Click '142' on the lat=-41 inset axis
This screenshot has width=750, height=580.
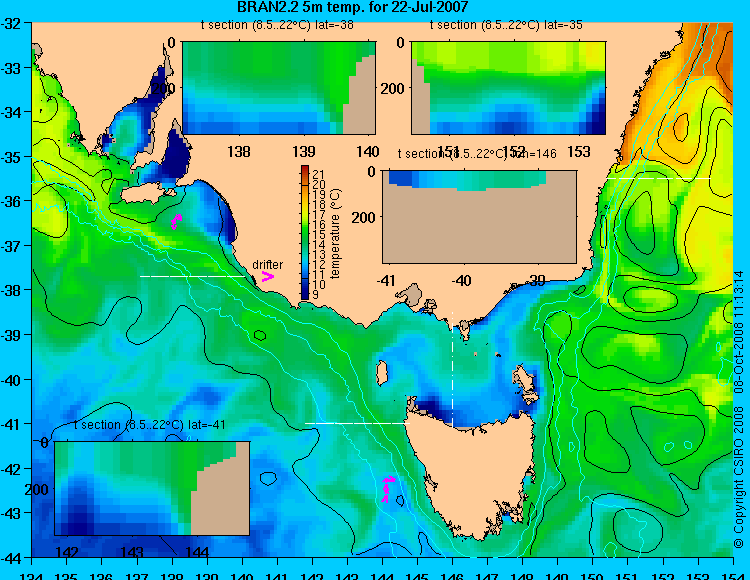click(x=66, y=552)
